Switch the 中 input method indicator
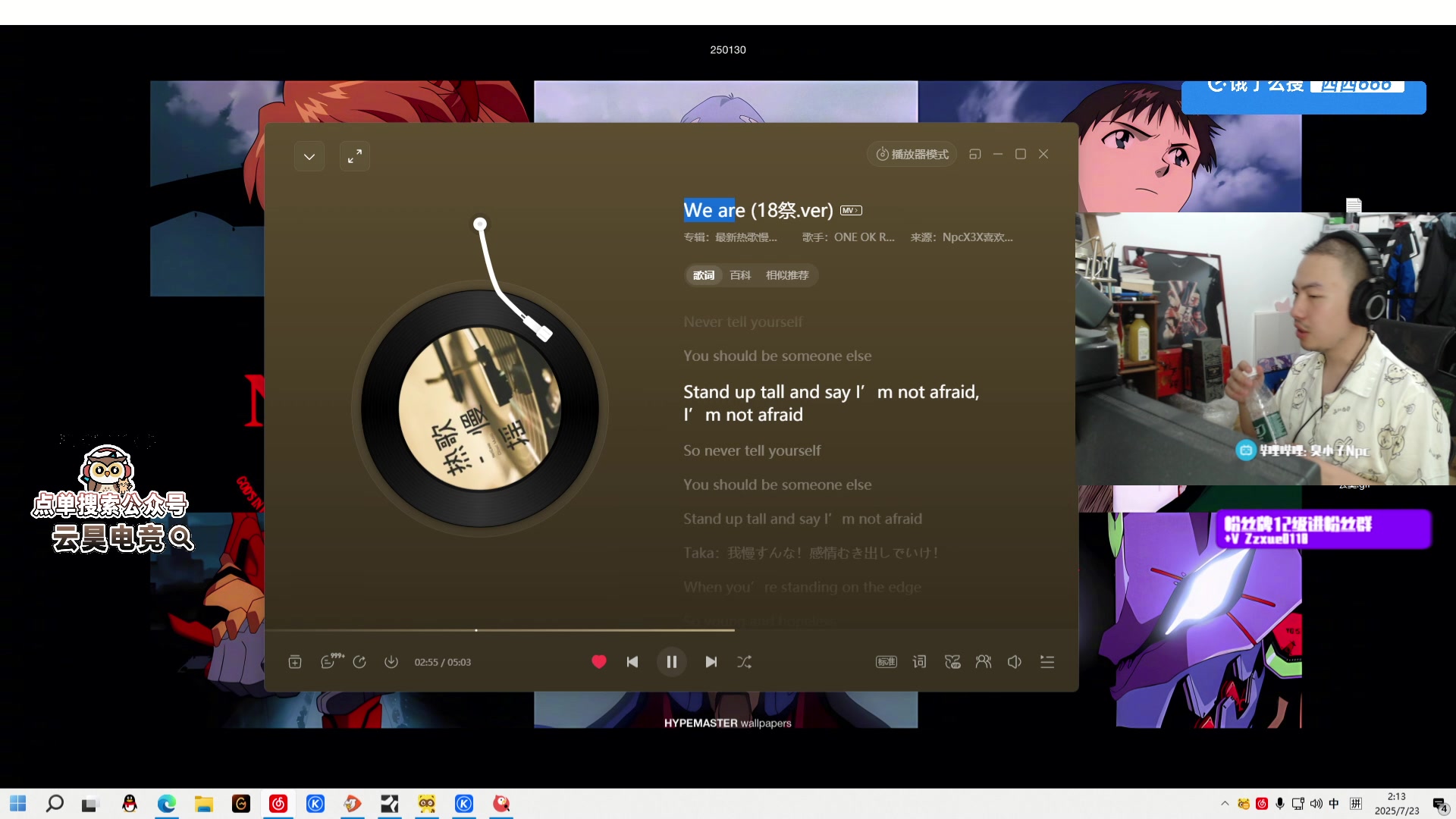 (1334, 804)
